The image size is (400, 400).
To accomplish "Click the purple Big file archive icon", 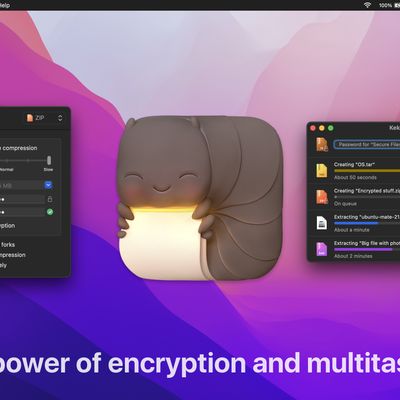I will (x=322, y=249).
